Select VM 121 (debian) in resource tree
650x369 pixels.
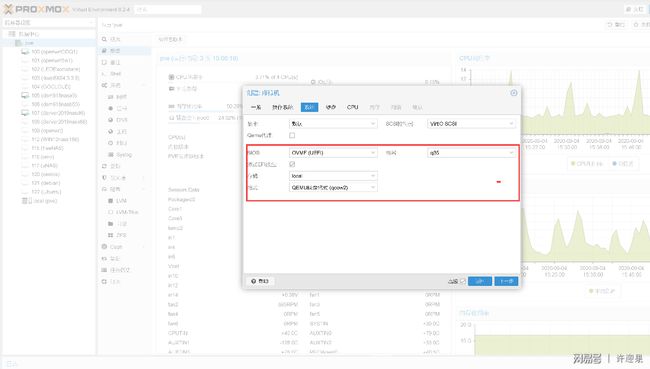[x=41, y=183]
